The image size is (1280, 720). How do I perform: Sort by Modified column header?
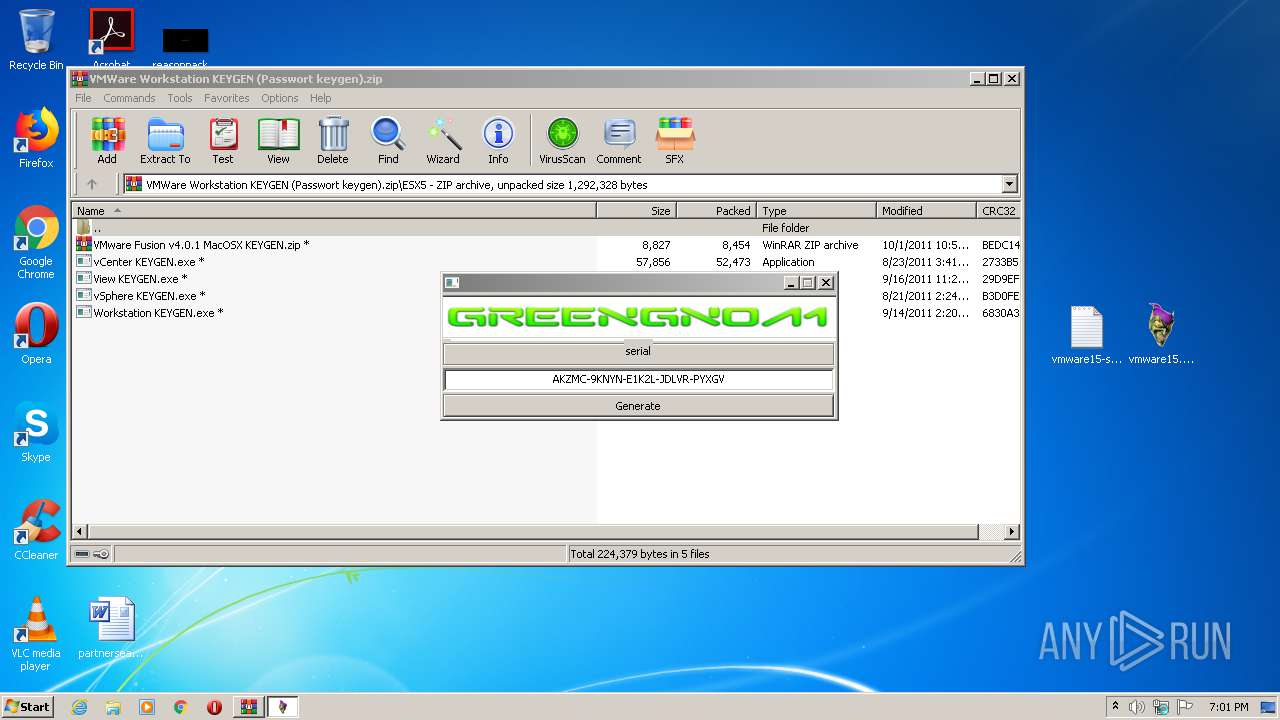926,211
